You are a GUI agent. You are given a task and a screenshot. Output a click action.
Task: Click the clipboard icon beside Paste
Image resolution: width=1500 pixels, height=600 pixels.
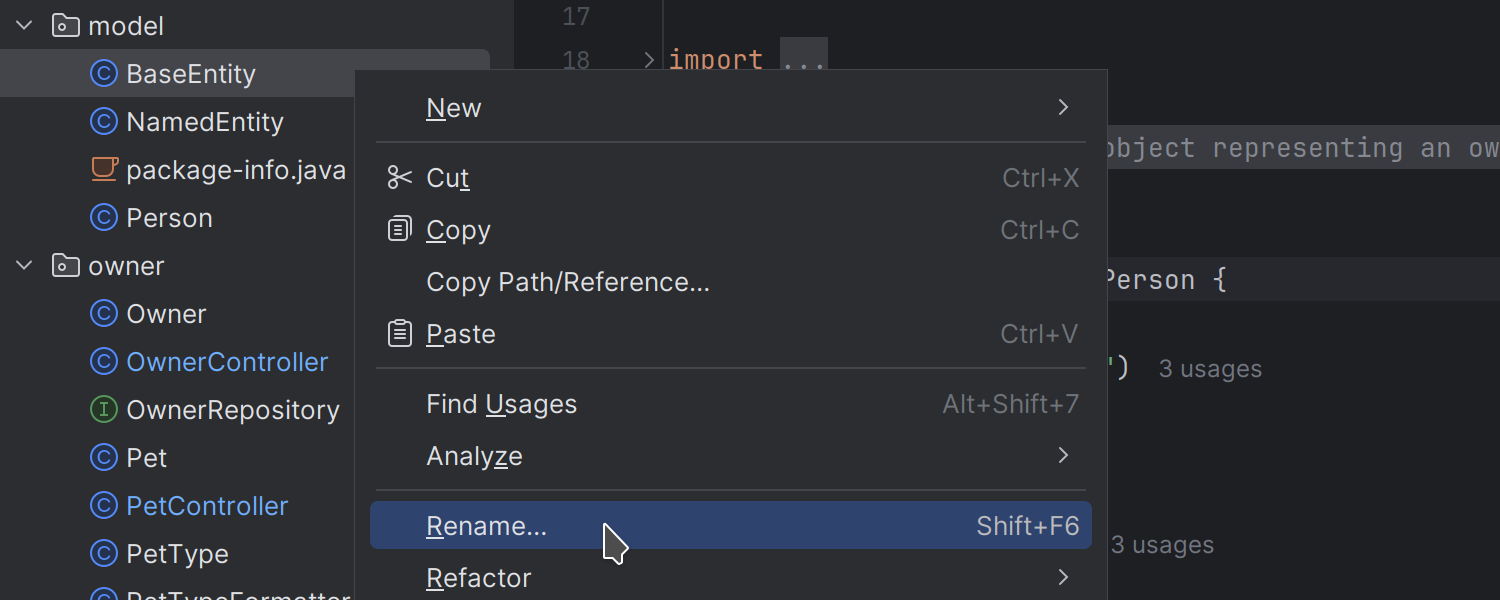[x=399, y=332]
